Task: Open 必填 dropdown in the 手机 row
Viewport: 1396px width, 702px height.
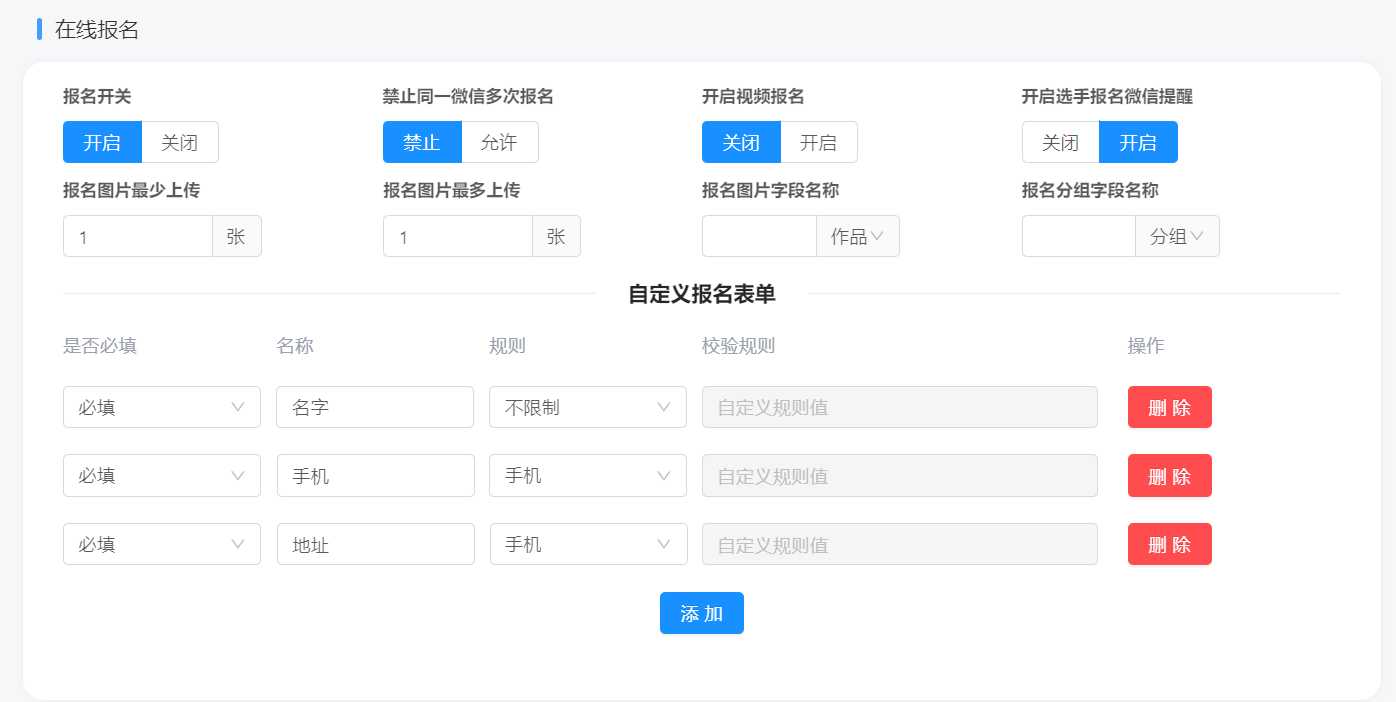Action: (162, 476)
